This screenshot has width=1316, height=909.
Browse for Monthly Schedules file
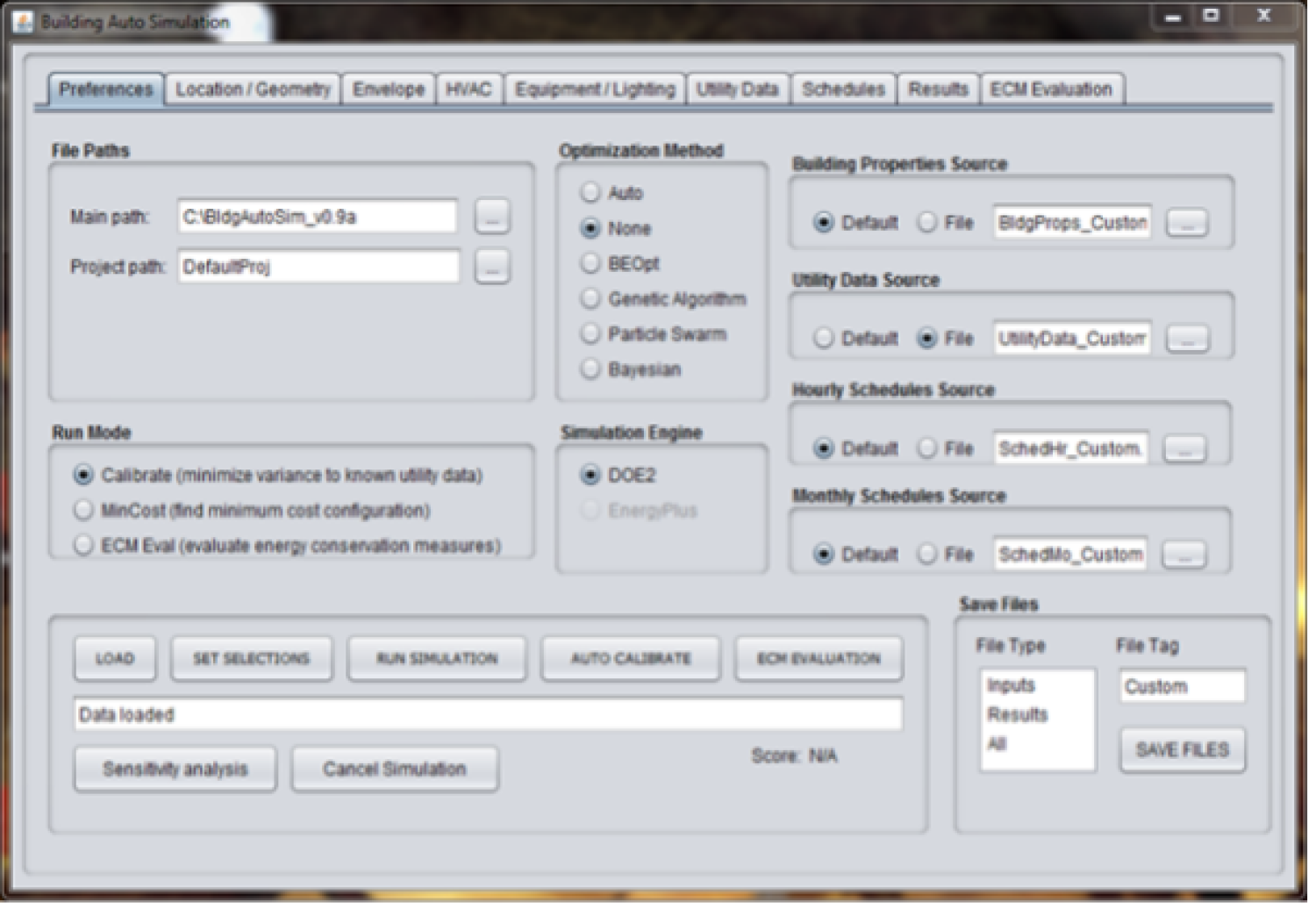click(1184, 555)
